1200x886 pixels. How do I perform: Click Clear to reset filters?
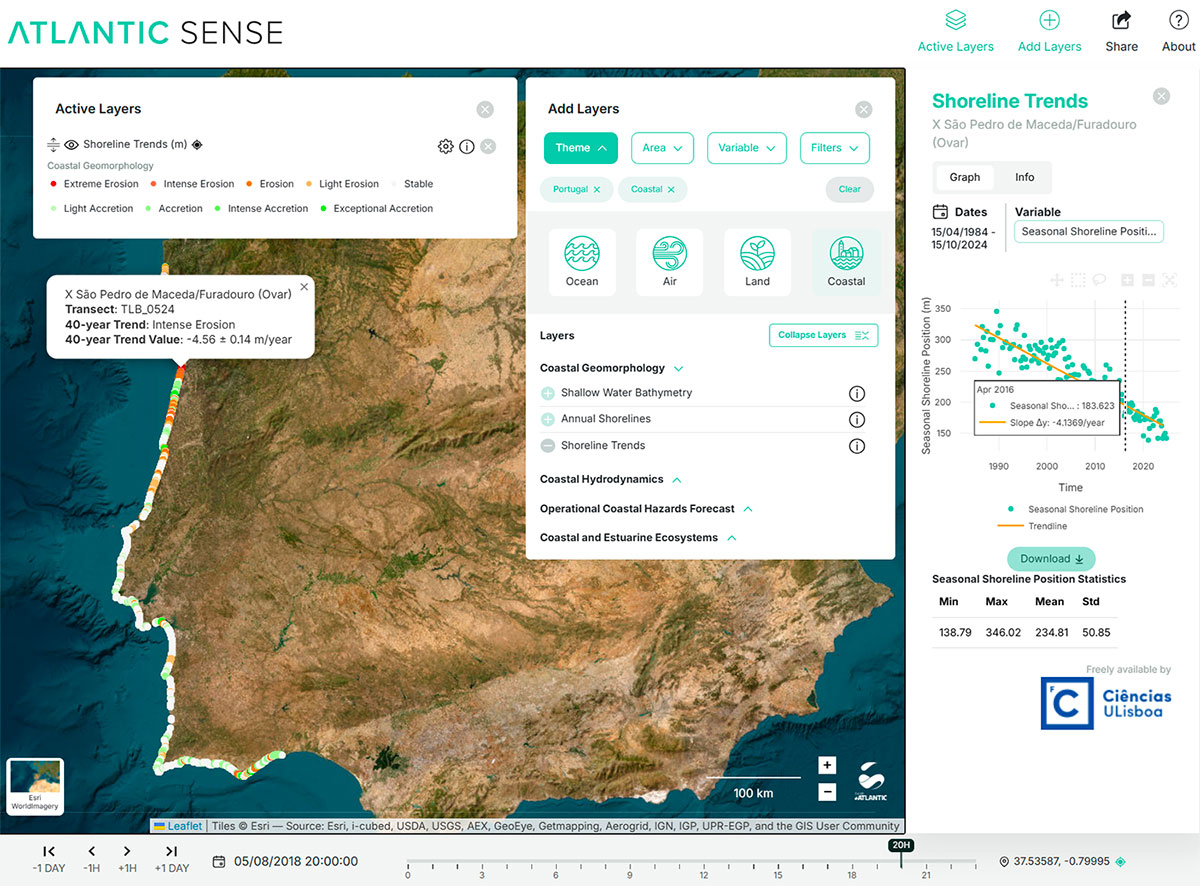tap(850, 189)
